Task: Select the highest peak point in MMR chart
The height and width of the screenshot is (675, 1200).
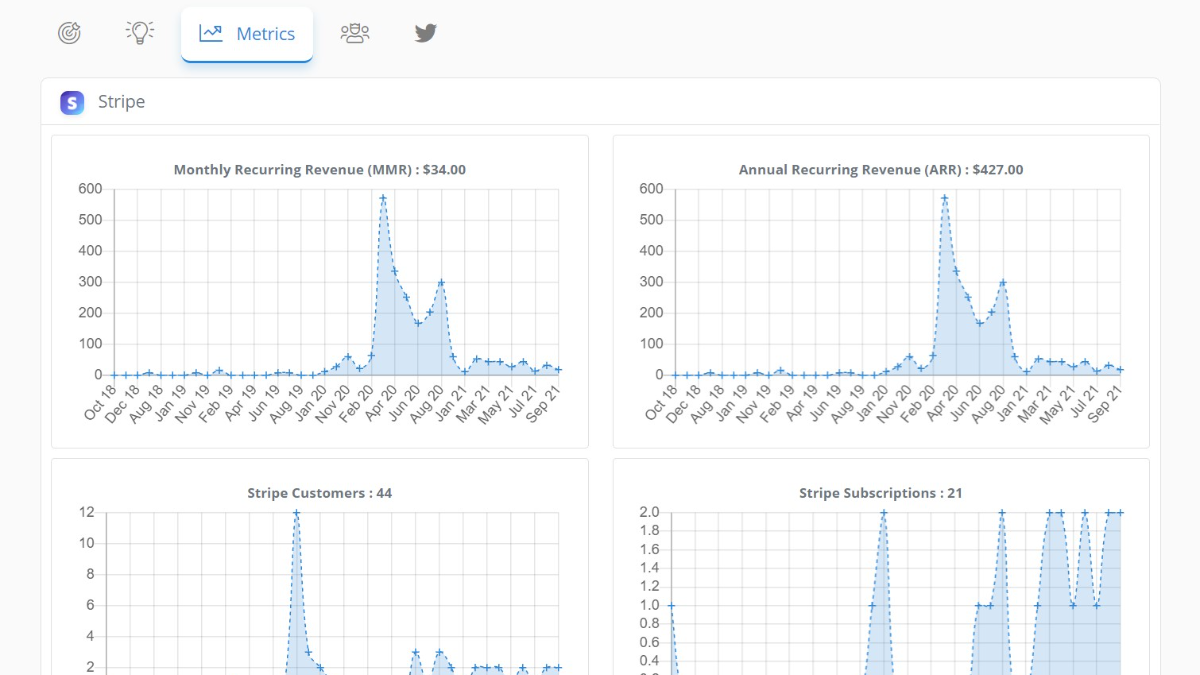Action: click(383, 198)
